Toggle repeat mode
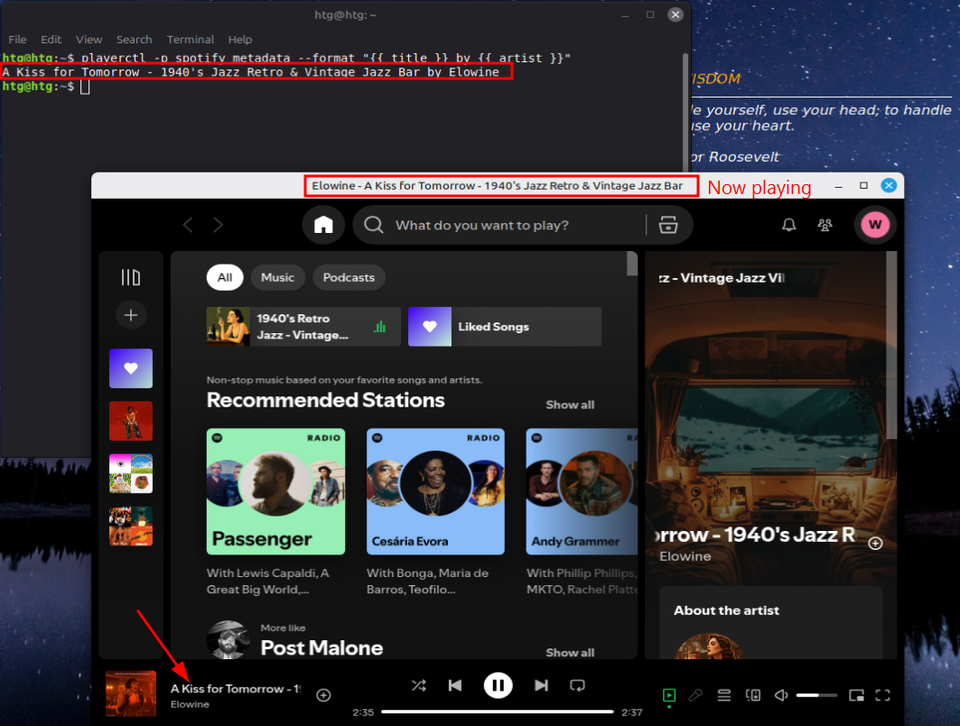The height and width of the screenshot is (726, 960). tap(577, 686)
